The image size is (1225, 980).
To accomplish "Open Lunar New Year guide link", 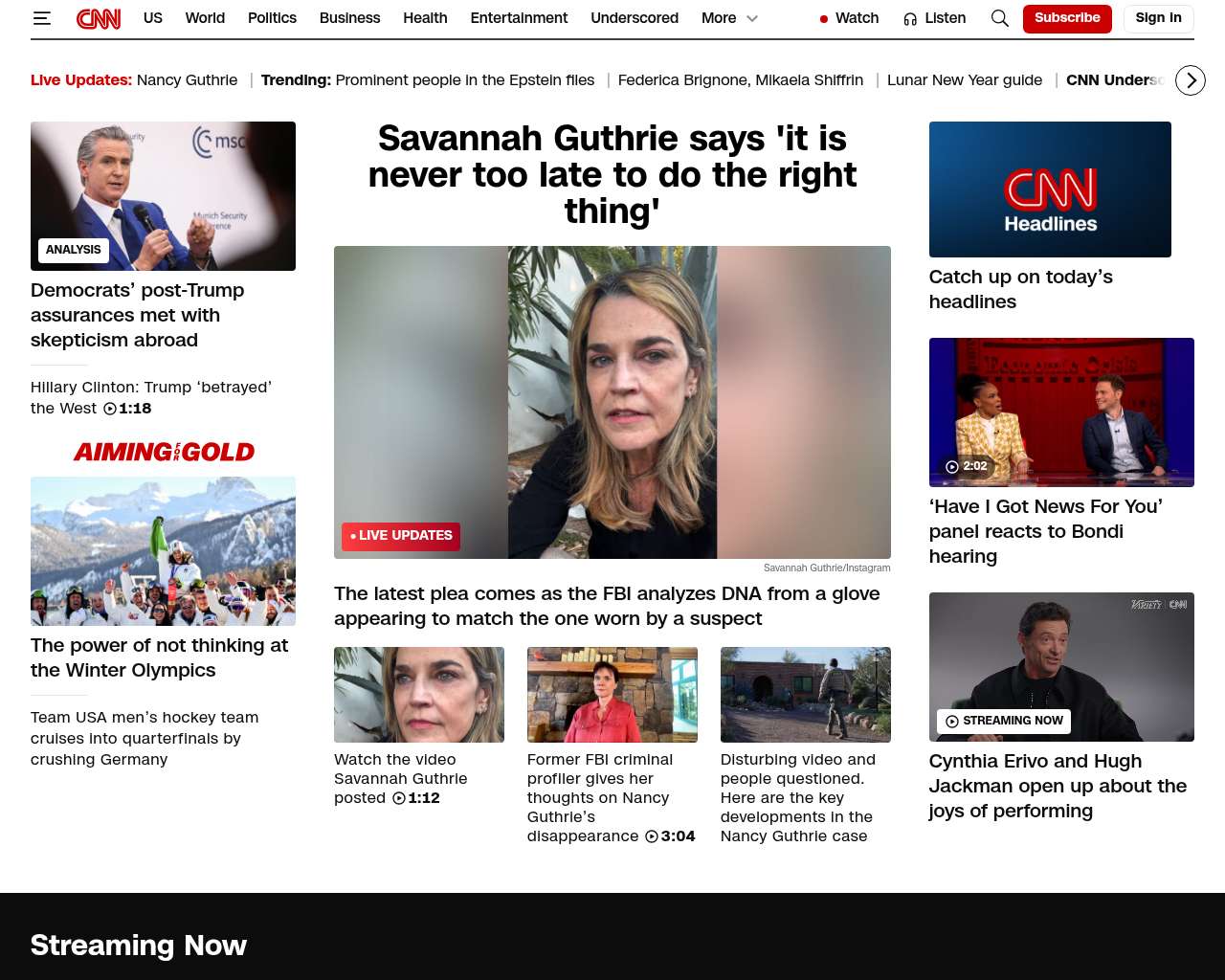I will point(964,80).
